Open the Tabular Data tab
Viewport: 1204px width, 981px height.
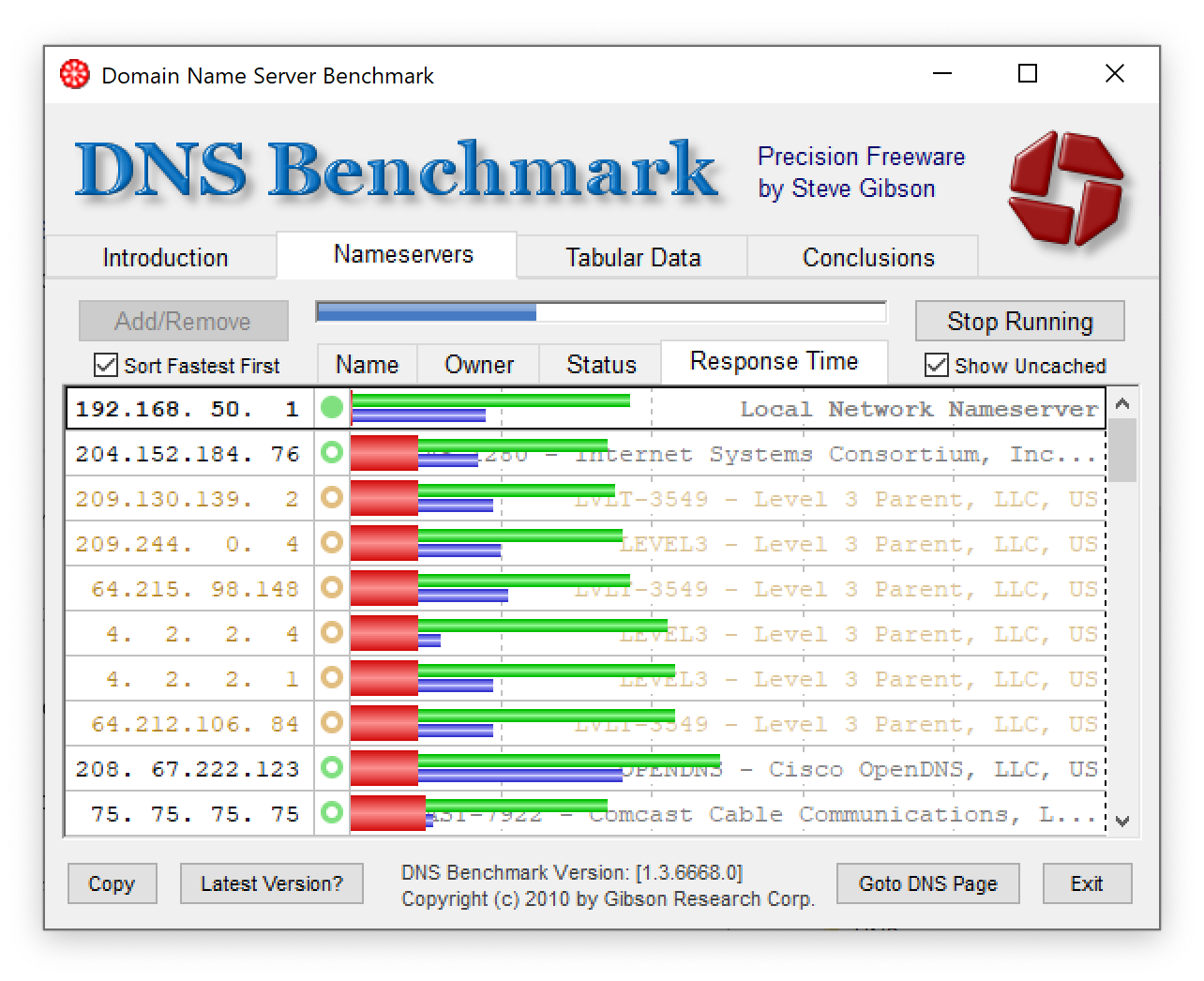633,257
